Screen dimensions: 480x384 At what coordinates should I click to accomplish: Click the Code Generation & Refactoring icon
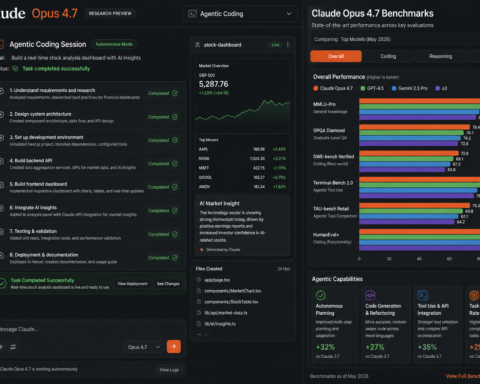pyautogui.click(x=370, y=295)
